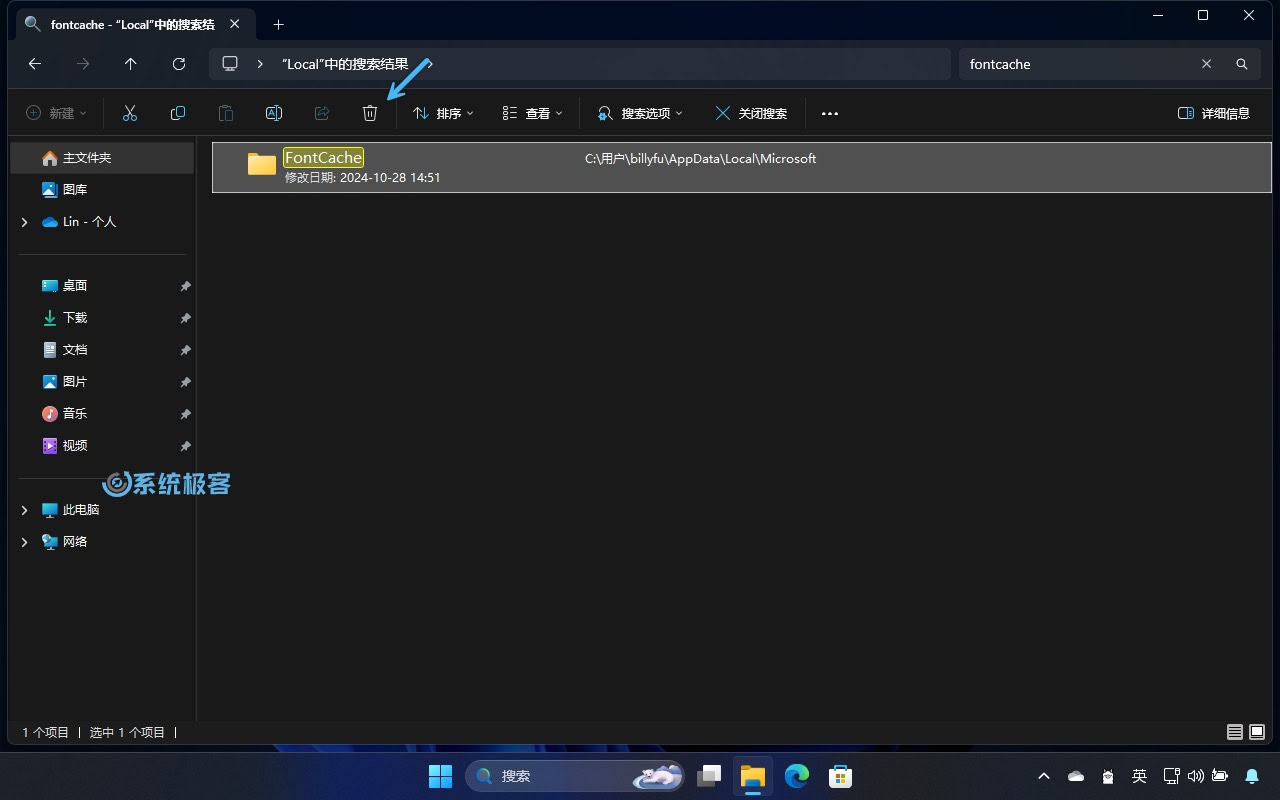
Task: Open the 搜索选项 (Search options) dropdown
Action: (x=640, y=113)
